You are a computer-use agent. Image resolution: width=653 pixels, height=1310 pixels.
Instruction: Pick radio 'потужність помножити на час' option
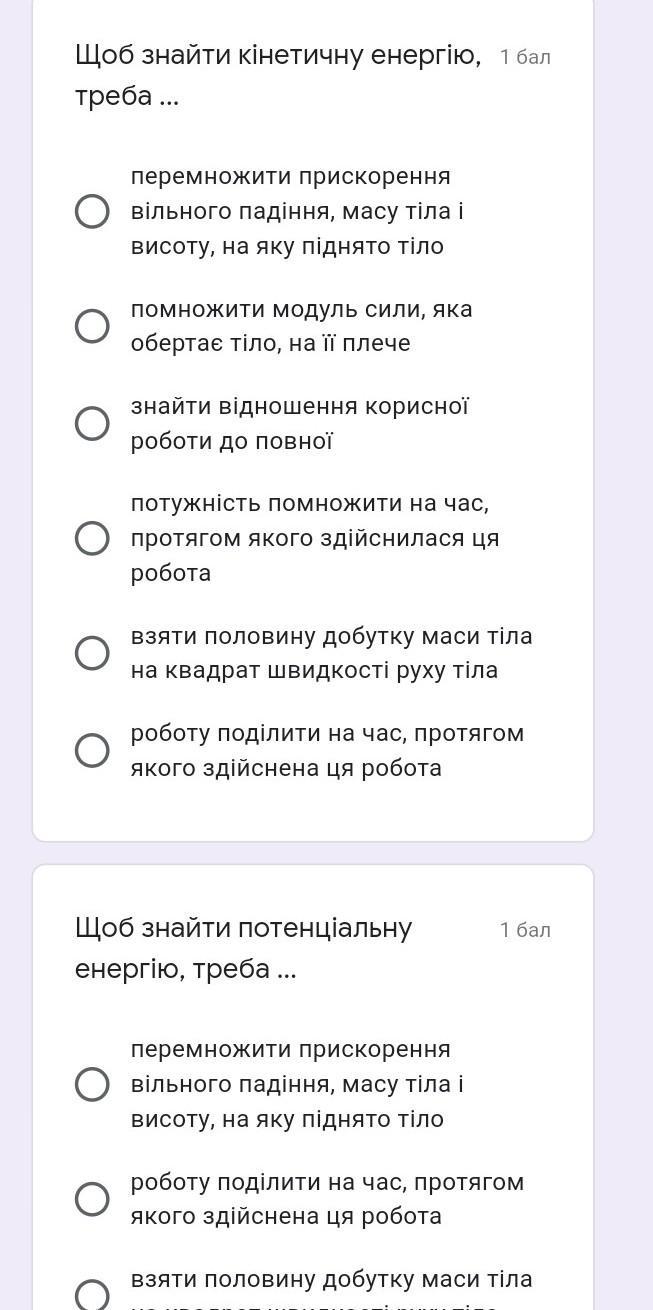coord(92,538)
